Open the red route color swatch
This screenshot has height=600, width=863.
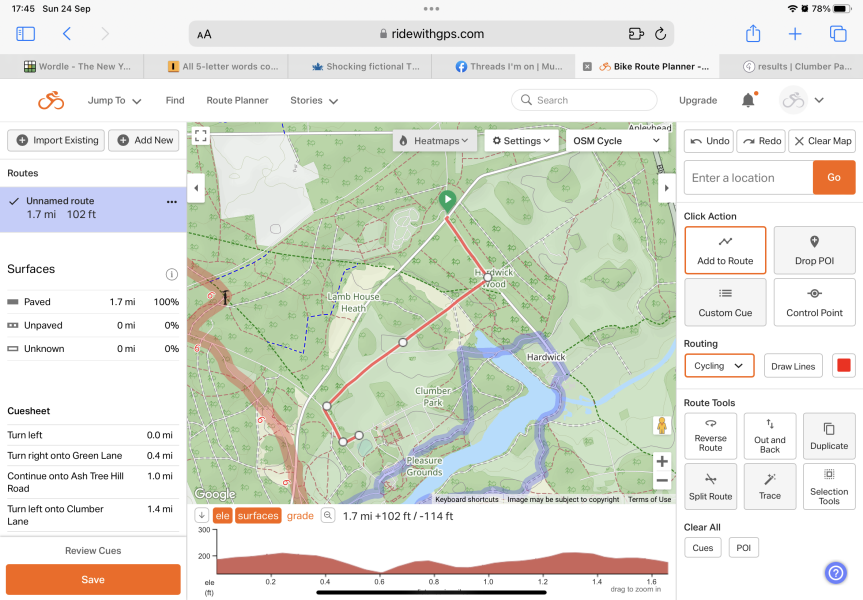tap(843, 366)
